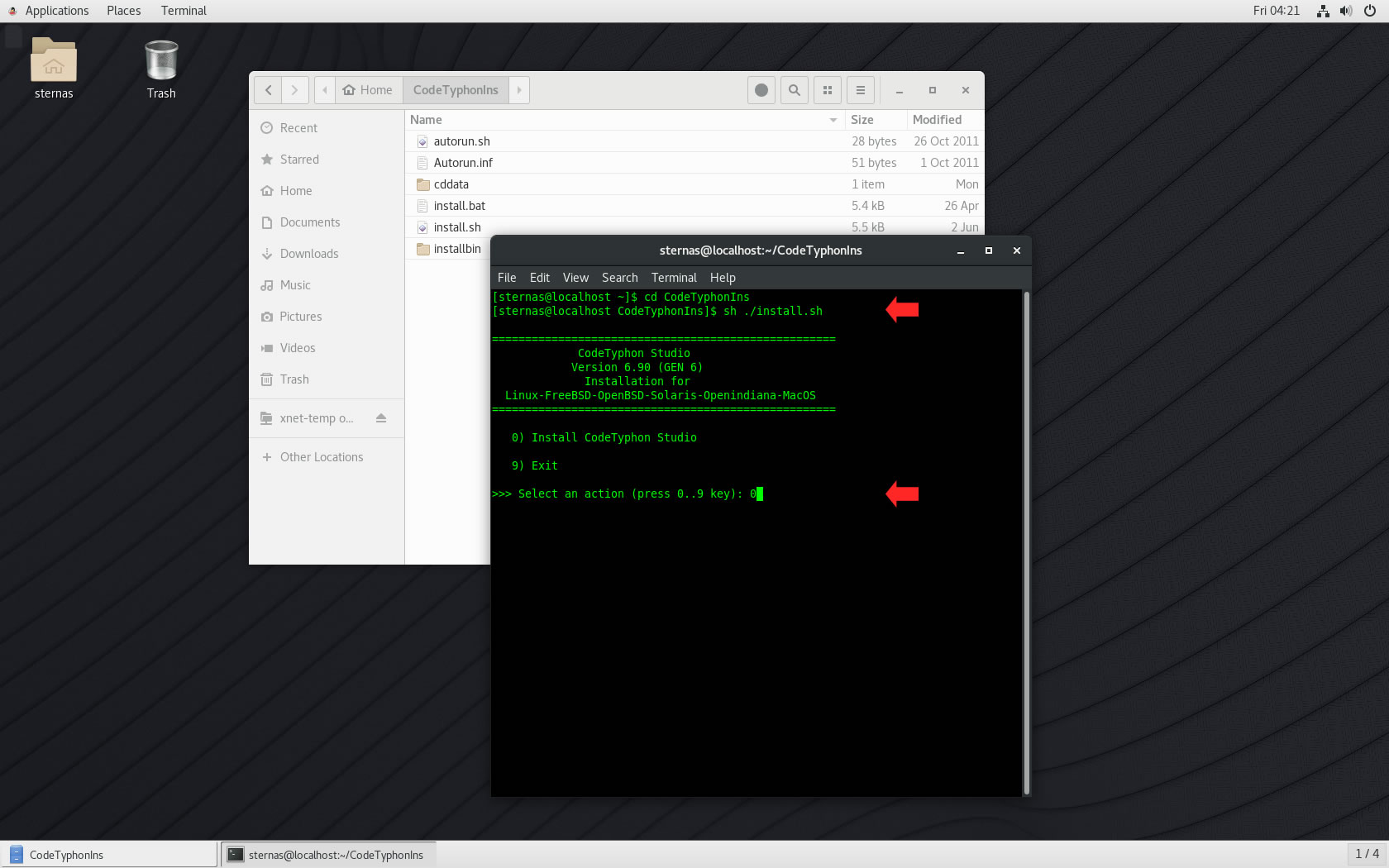Go forward in the file manager
Viewport: 1389px width, 868px height.
[x=294, y=90]
